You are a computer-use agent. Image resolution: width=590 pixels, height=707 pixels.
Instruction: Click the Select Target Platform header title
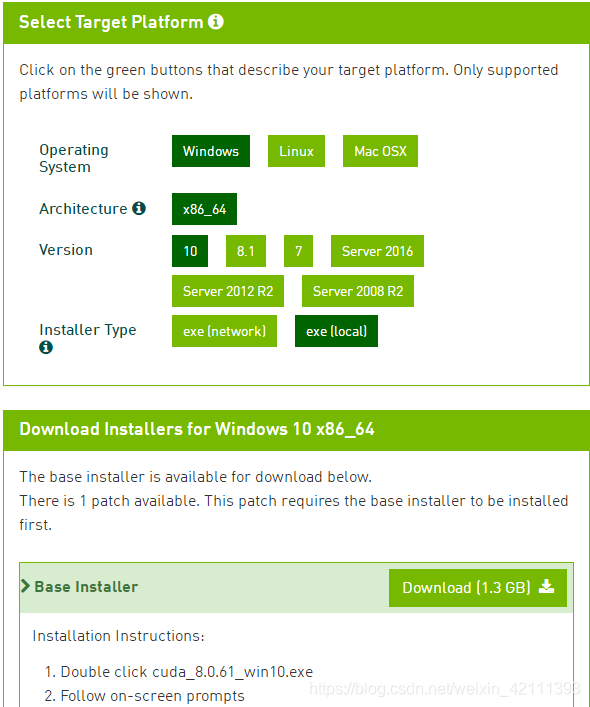coord(111,22)
